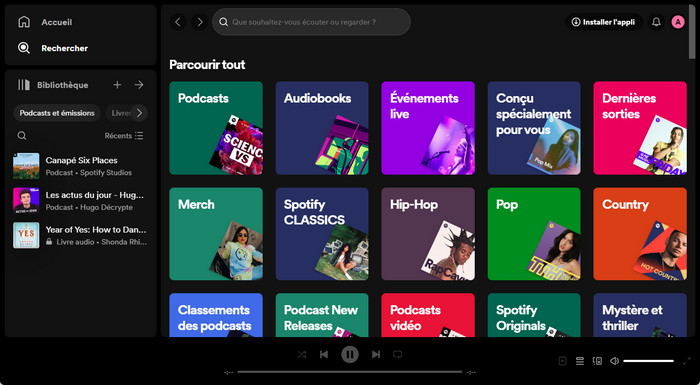Go forward with right chevron button
The height and width of the screenshot is (385, 700).
pyautogui.click(x=200, y=22)
